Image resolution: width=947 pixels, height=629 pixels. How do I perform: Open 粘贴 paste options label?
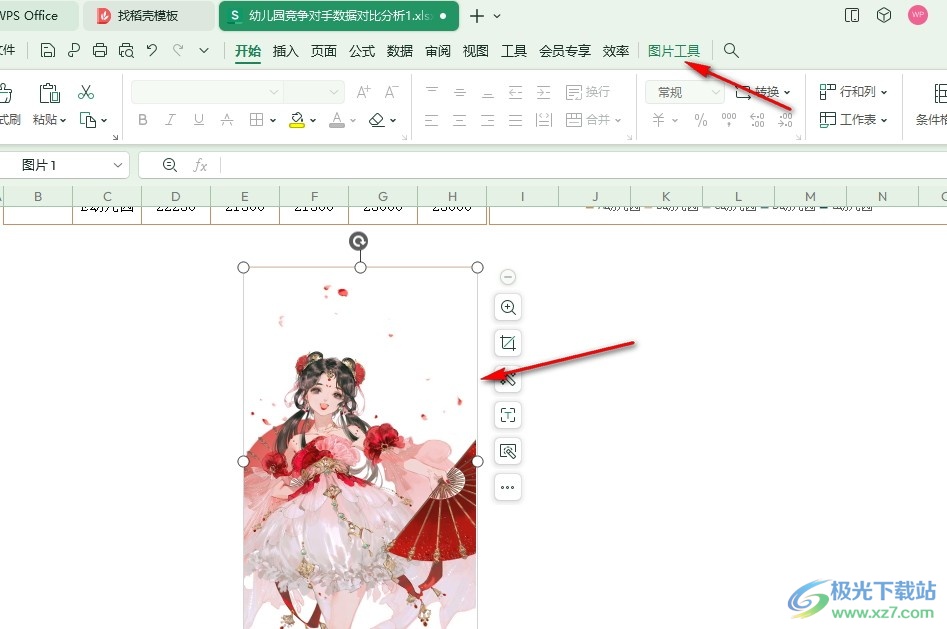(x=50, y=119)
